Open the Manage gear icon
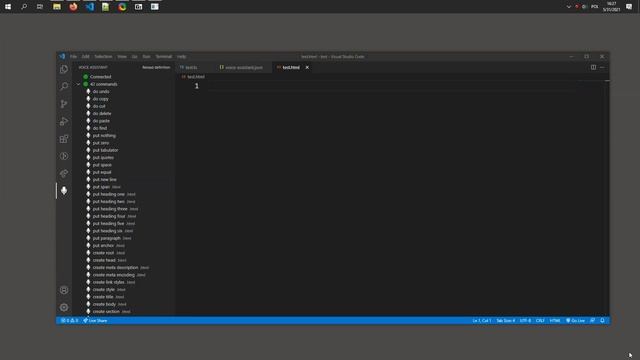Image resolution: width=640 pixels, height=360 pixels. coord(64,307)
